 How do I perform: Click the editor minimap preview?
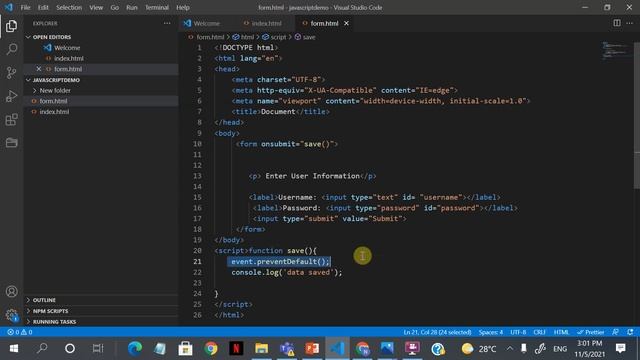point(615,50)
